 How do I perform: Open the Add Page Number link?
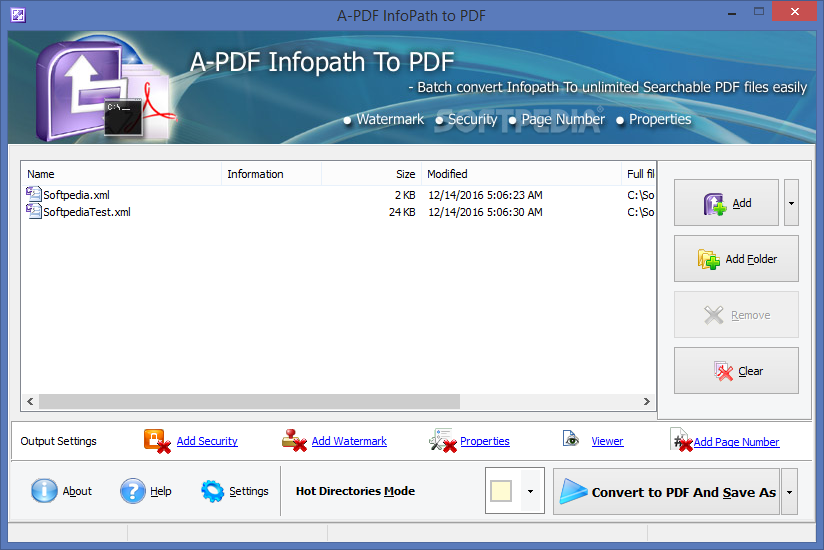(x=736, y=442)
